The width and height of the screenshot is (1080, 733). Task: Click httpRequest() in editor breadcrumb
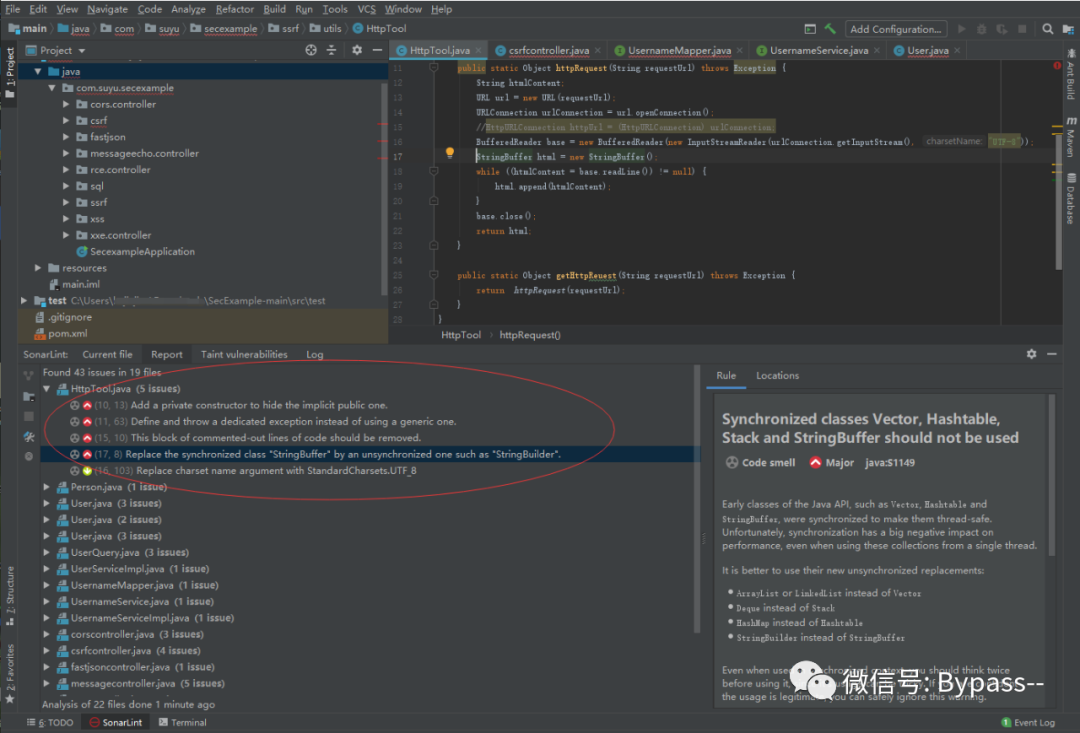530,335
